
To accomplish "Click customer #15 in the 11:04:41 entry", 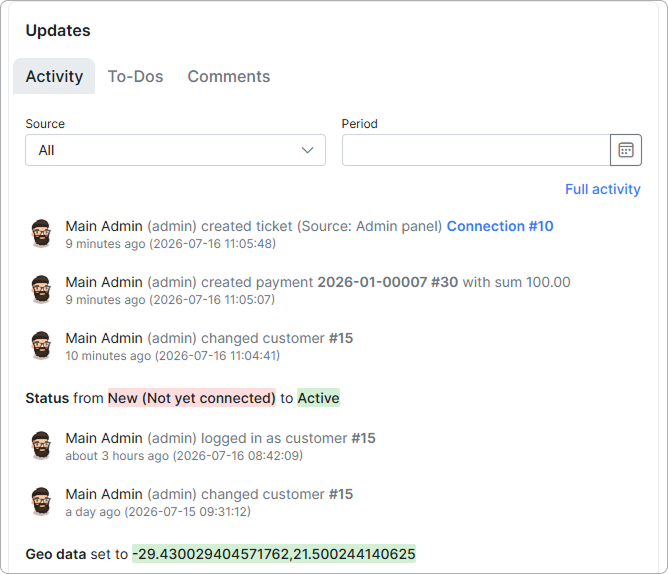I will coord(341,338).
